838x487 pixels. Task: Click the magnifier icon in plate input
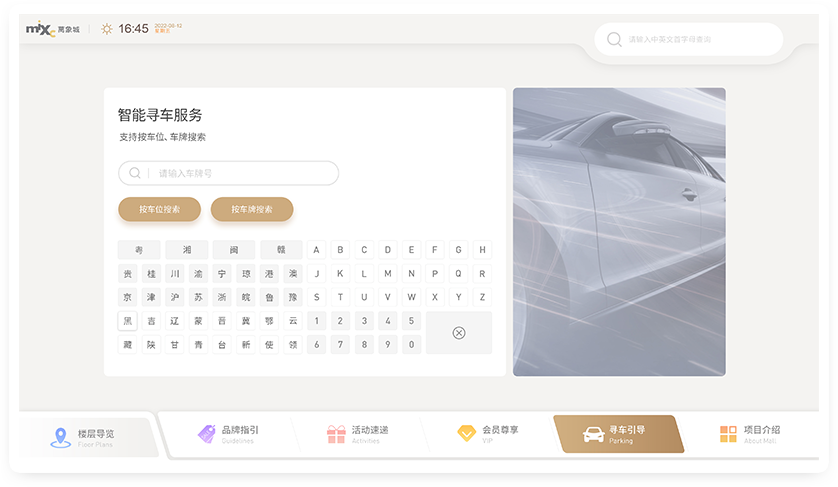134,173
